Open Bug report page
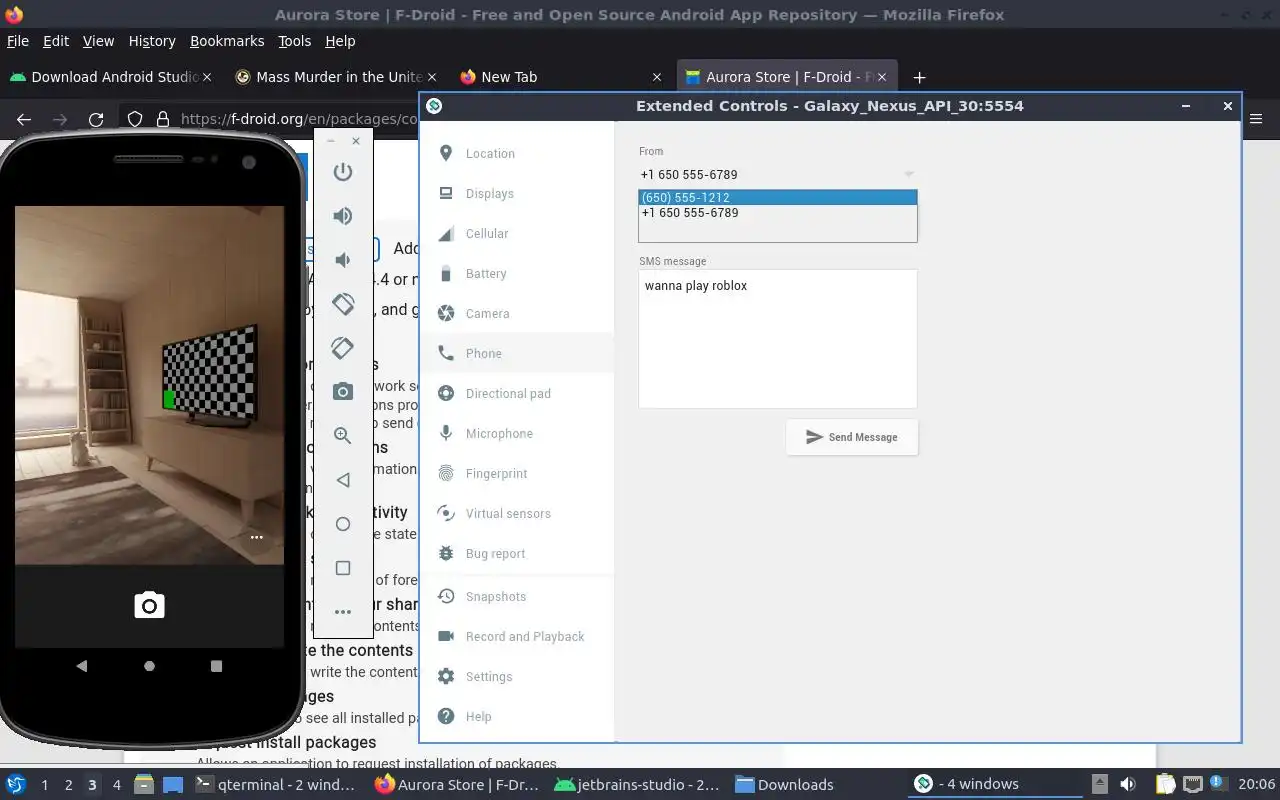1280x800 pixels. click(516, 553)
